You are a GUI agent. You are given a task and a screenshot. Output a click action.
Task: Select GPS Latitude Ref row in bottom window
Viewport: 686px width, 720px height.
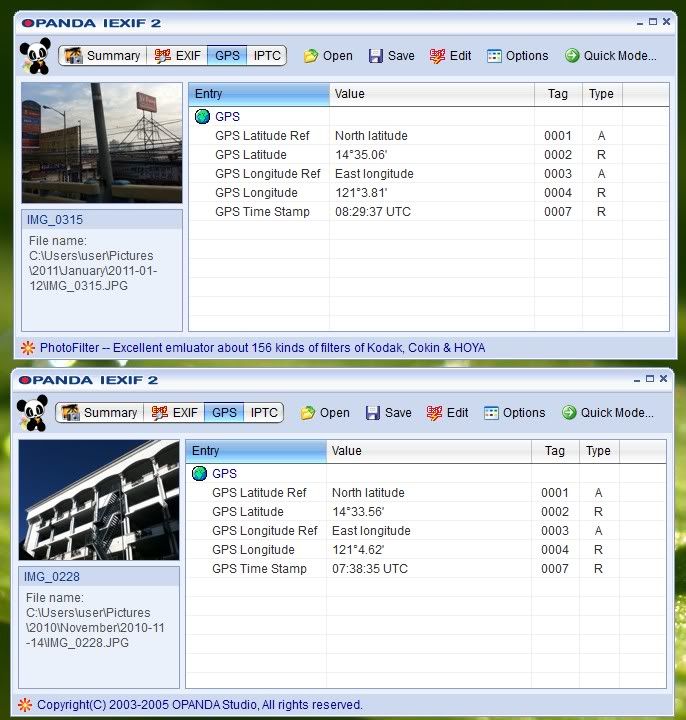point(426,493)
